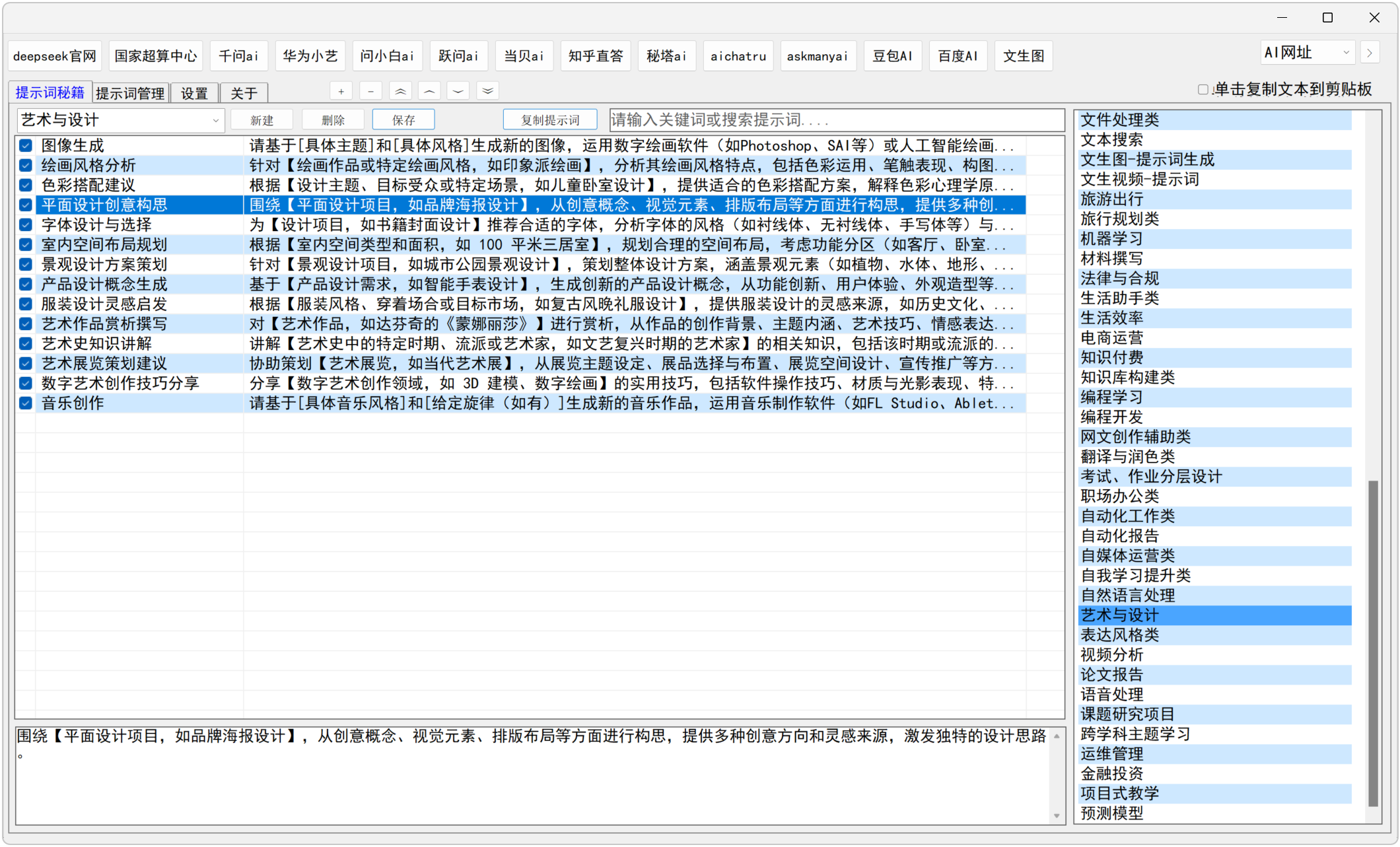Uncheck the 图像生成 row checkbox
1400x847 pixels.
pyautogui.click(x=26, y=145)
